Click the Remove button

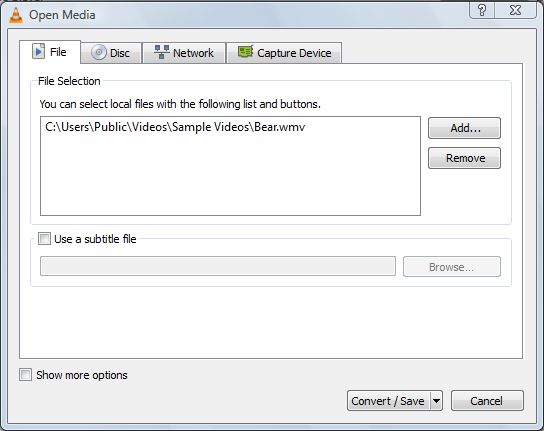464,158
